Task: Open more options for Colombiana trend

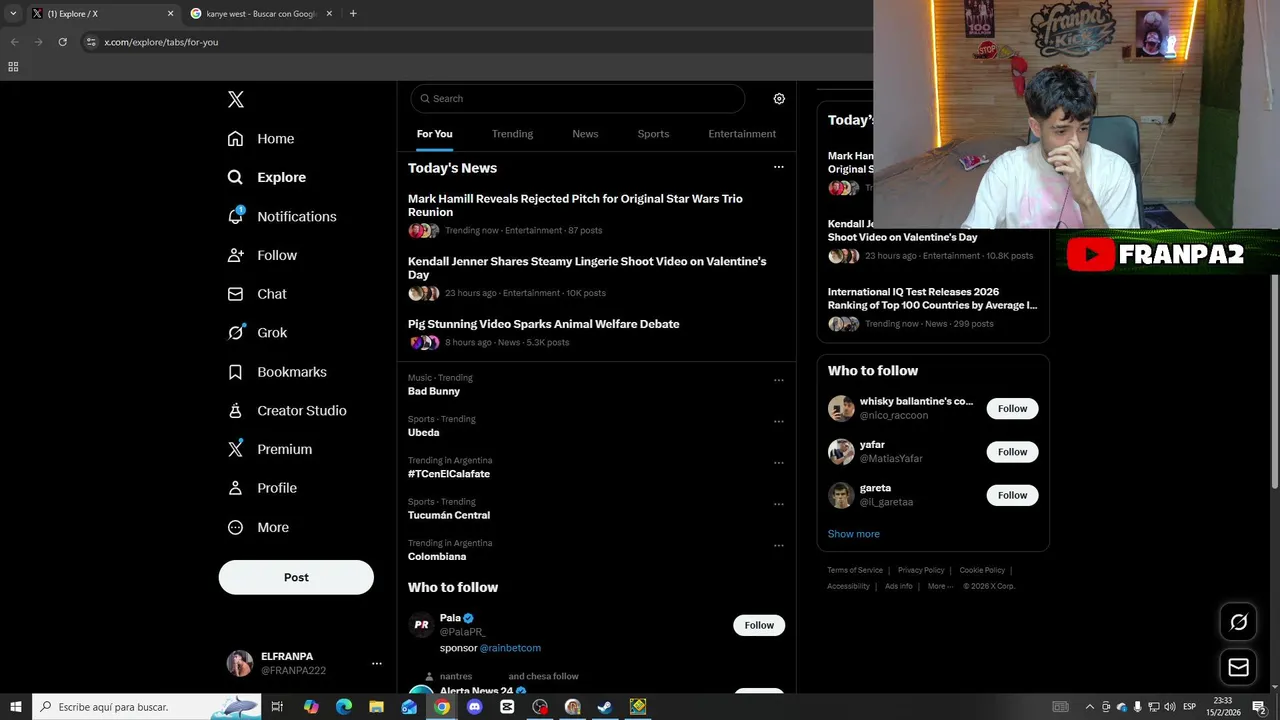Action: [779, 546]
